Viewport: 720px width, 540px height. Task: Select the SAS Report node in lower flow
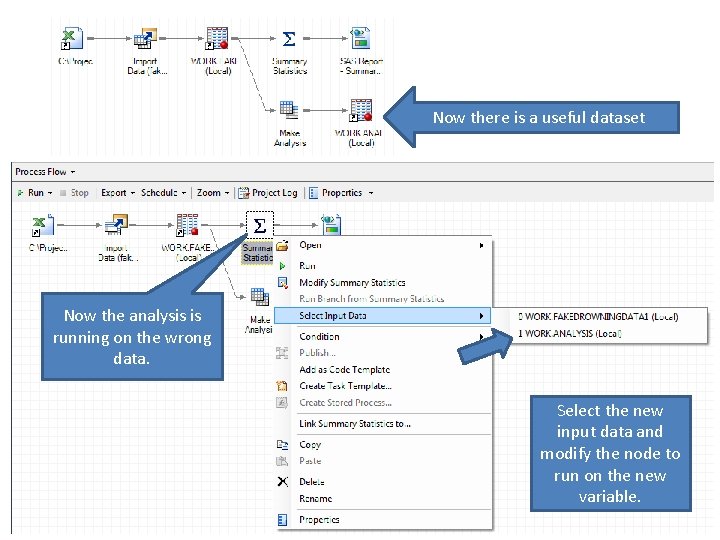click(331, 225)
